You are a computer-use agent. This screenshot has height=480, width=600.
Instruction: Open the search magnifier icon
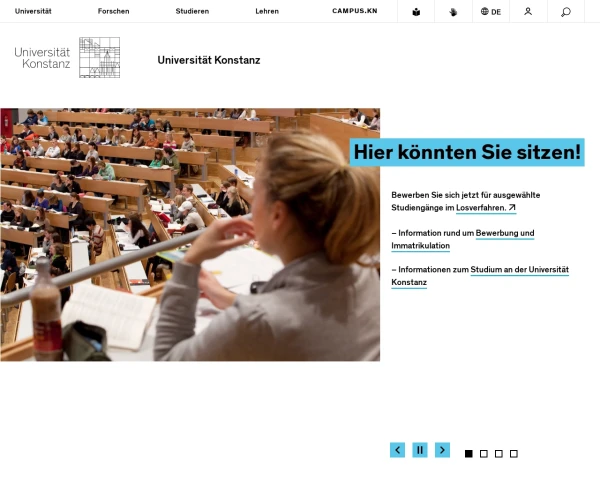point(566,12)
